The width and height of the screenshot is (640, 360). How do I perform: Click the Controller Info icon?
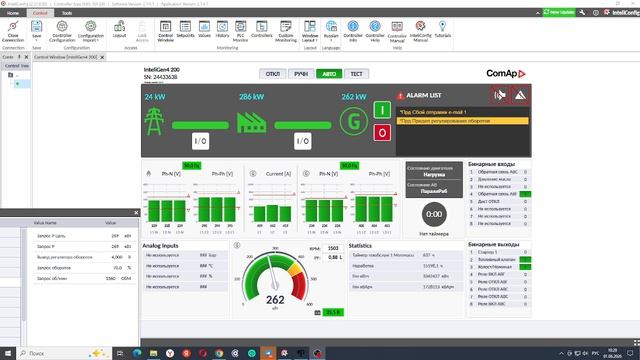(x=353, y=31)
